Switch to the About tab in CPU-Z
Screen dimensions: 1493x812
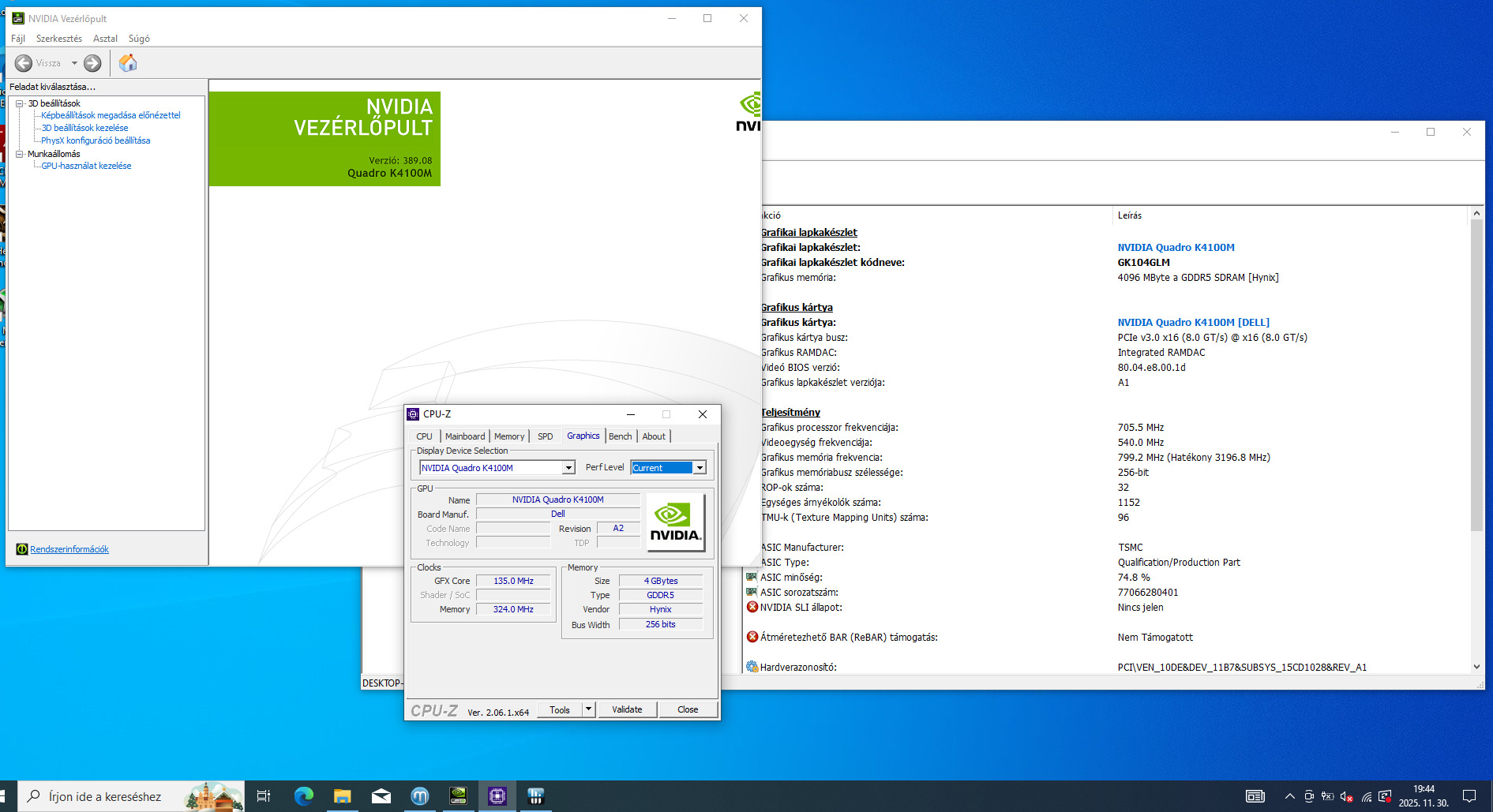[x=654, y=436]
